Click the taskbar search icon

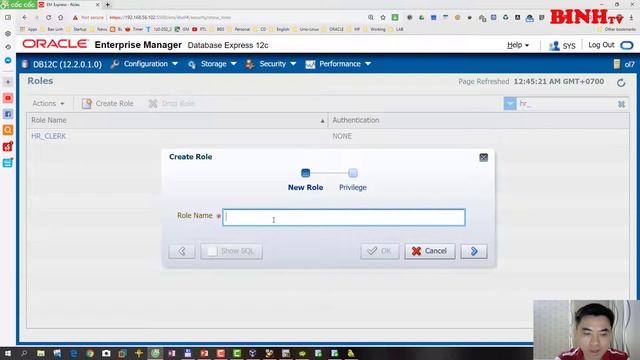(24, 353)
